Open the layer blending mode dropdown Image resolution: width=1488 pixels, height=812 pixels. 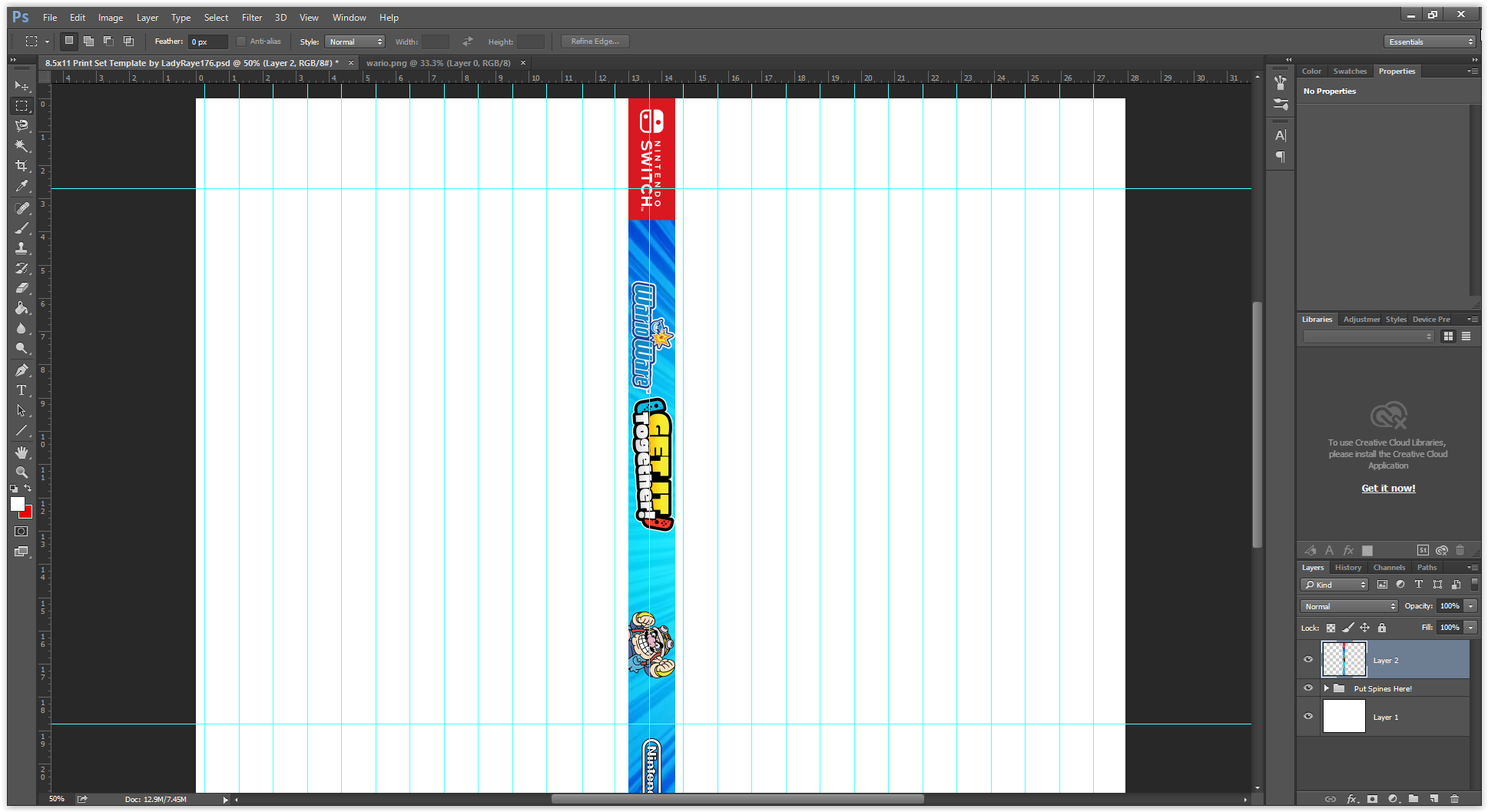pyautogui.click(x=1348, y=606)
